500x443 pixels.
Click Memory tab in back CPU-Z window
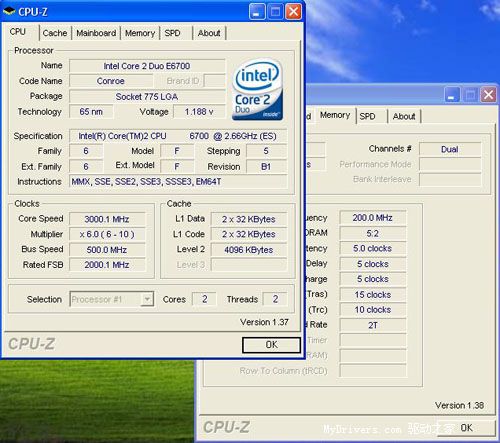click(x=335, y=115)
